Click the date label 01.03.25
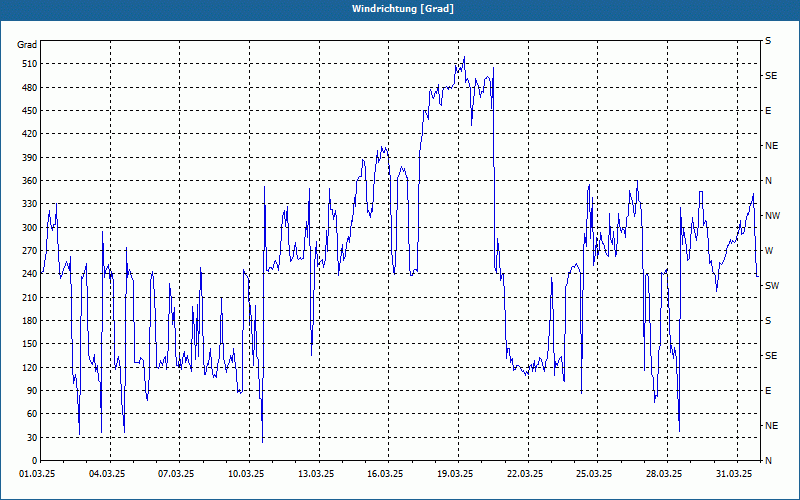 (37, 474)
